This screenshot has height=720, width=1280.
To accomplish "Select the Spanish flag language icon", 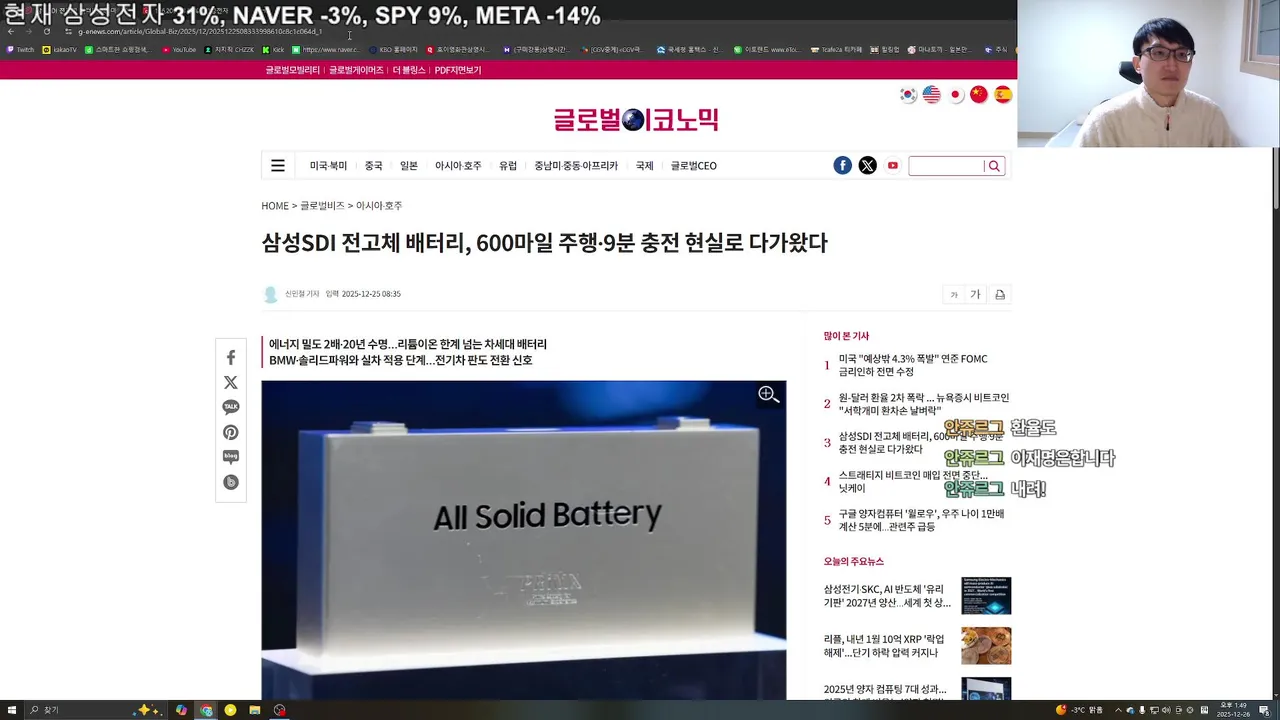I will (1002, 95).
